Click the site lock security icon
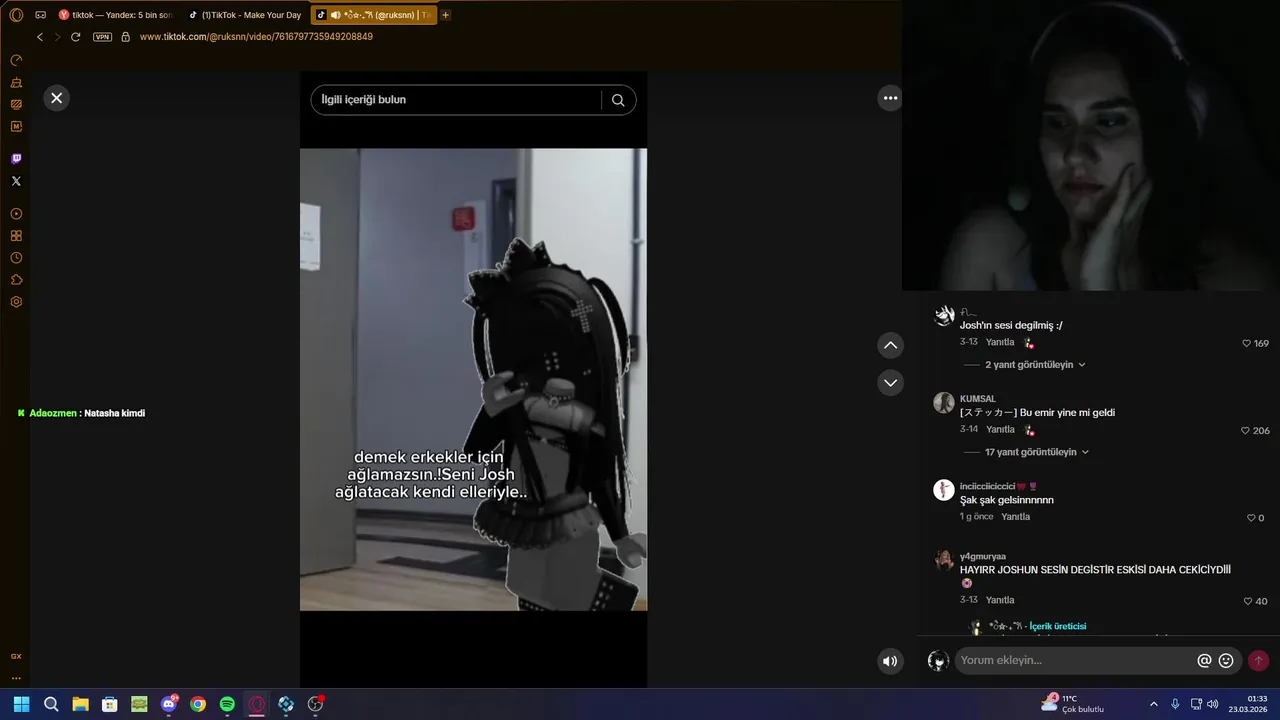The image size is (1280, 720). point(125,37)
